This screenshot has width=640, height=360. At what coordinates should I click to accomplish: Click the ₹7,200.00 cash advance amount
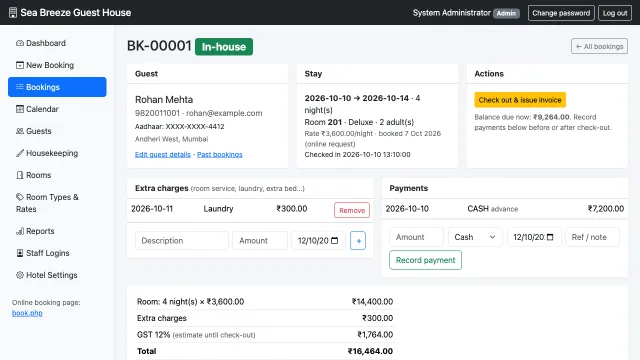click(x=606, y=209)
